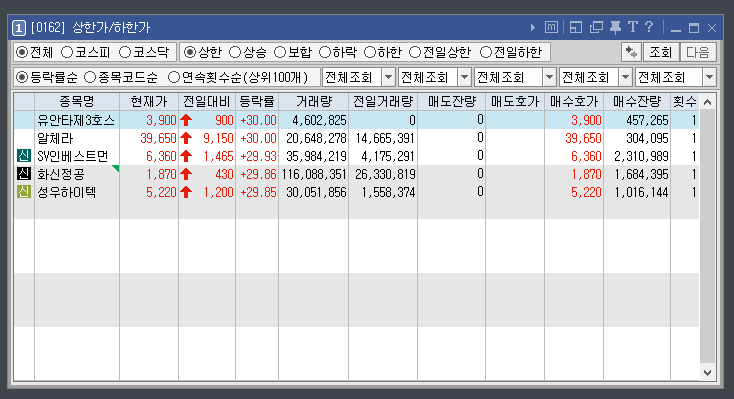The image size is (734, 399).
Task: Open font settings with T icon
Action: [632, 27]
